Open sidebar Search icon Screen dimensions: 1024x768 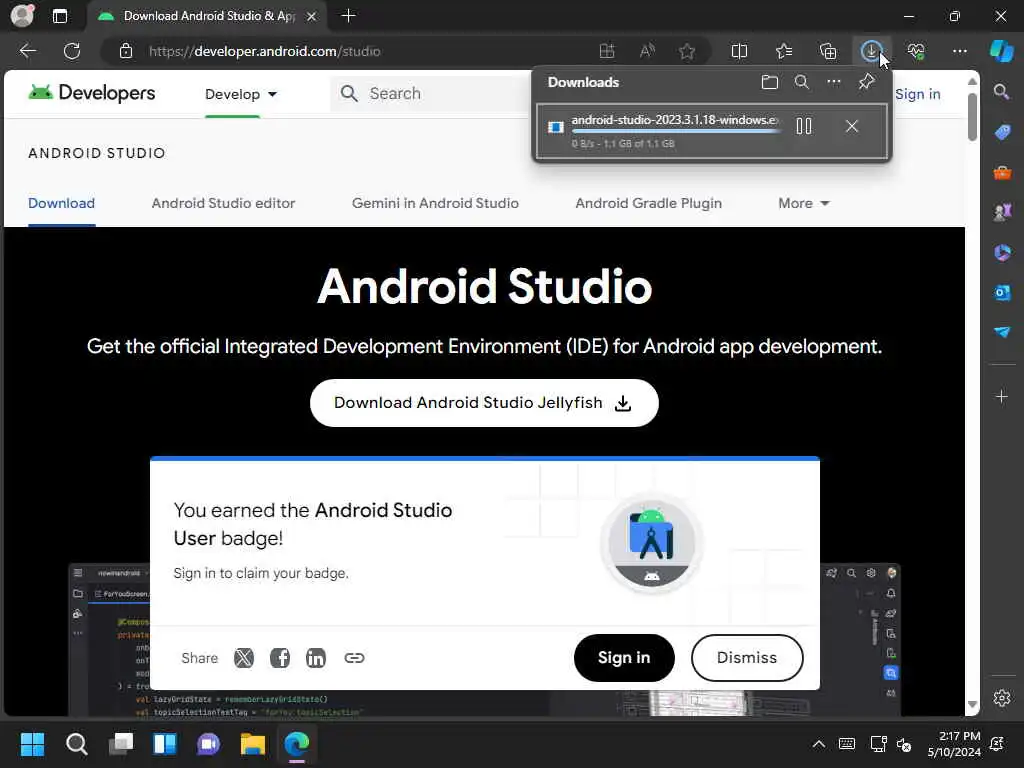[1002, 91]
